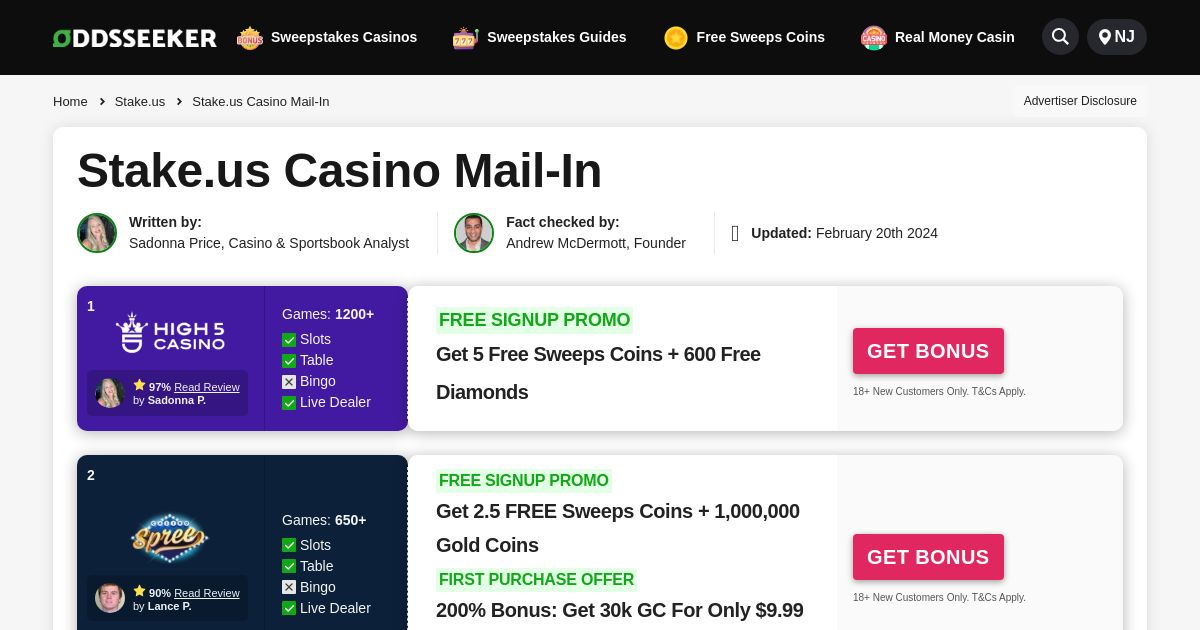Click Get Bonus for High 5 Casino

[928, 351]
